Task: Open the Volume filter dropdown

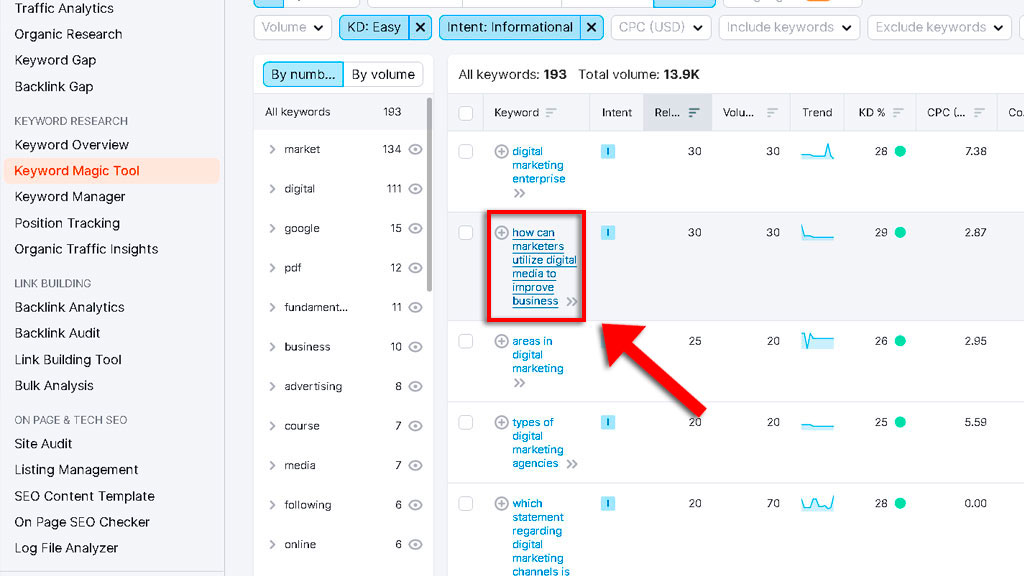Action: 292,27
